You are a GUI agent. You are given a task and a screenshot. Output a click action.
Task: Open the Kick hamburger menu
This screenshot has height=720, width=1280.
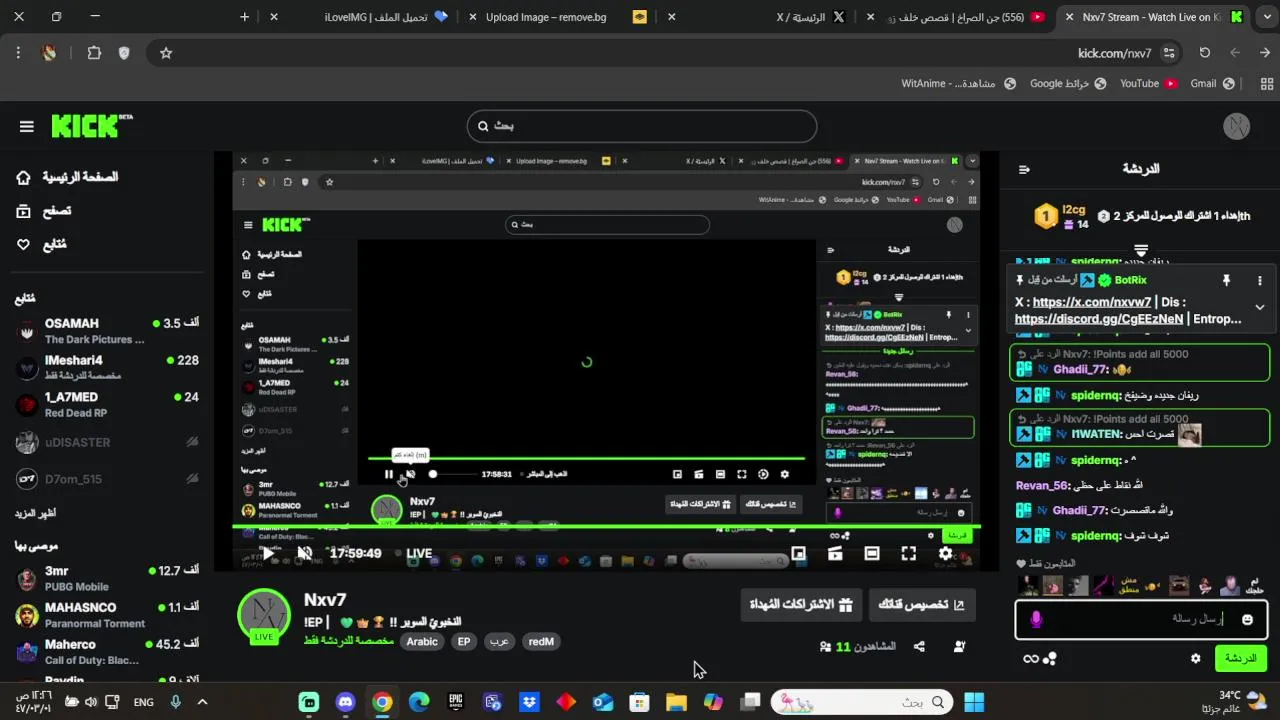click(x=27, y=126)
